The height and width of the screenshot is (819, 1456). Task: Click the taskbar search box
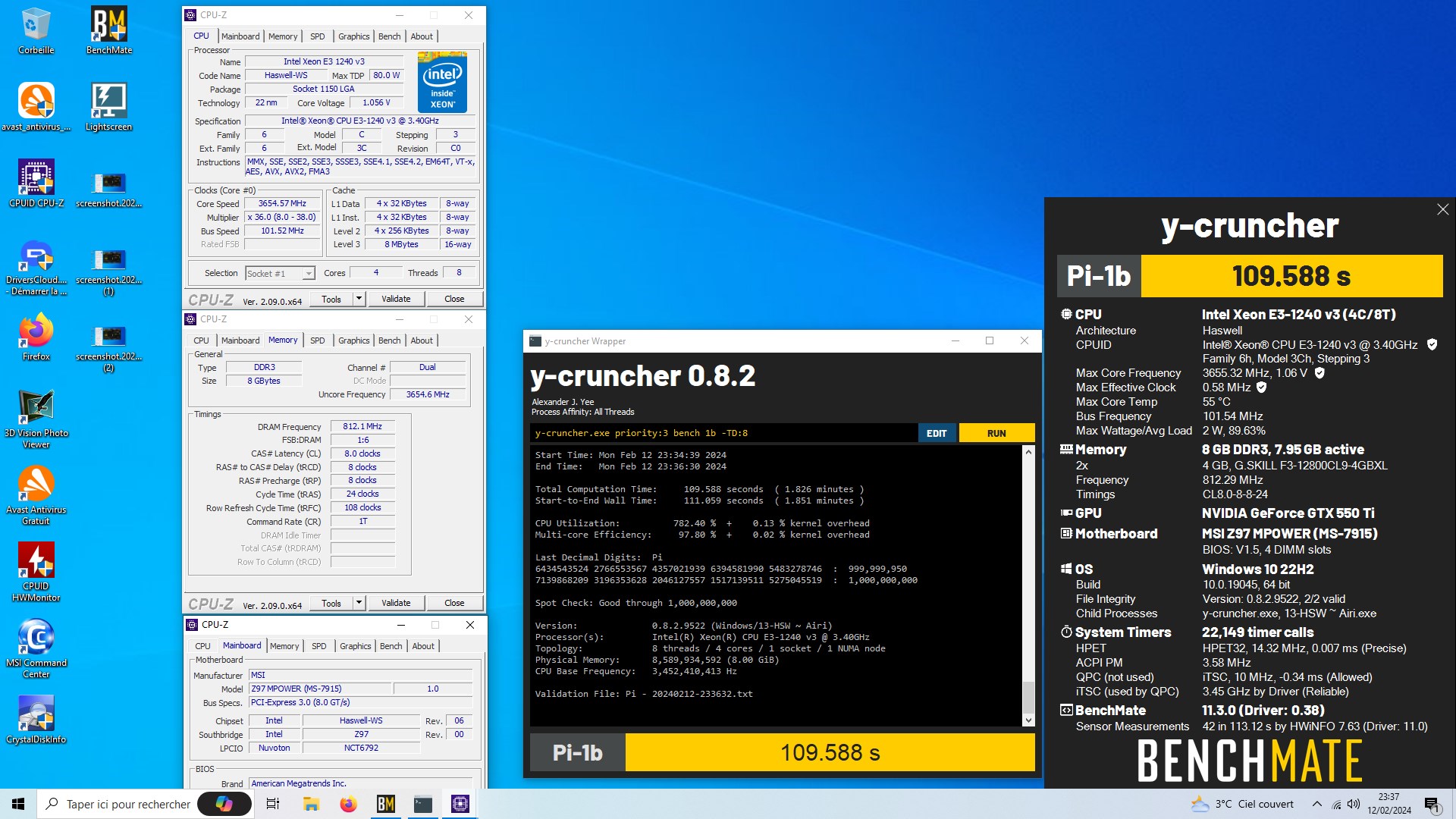pos(117,804)
